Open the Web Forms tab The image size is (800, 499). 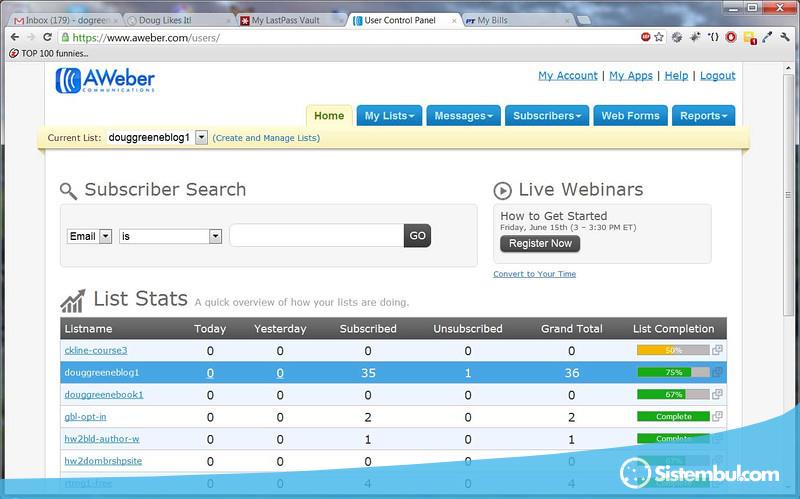click(x=631, y=116)
